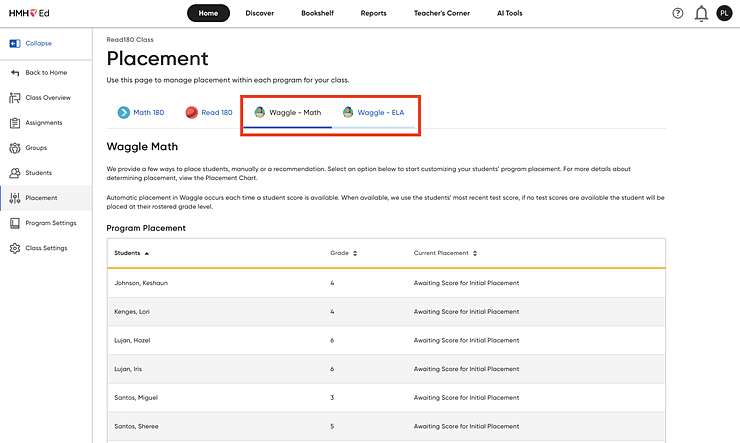Image resolution: width=740 pixels, height=443 pixels.
Task: Click the Math 180 blue arrow icon
Action: [124, 112]
